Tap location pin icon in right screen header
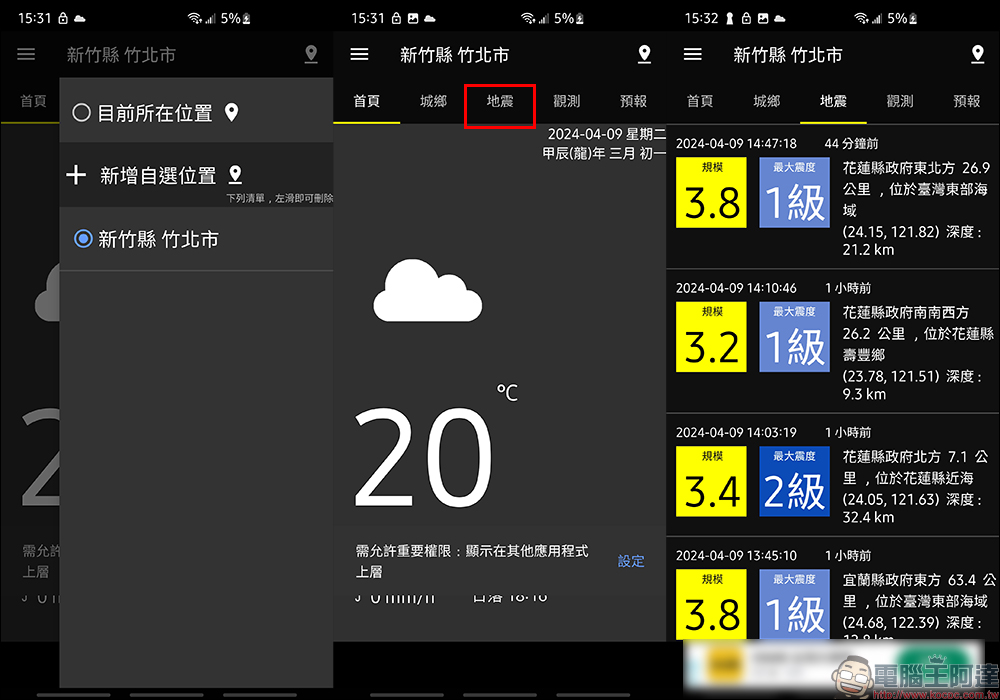1000x700 pixels. (977, 54)
